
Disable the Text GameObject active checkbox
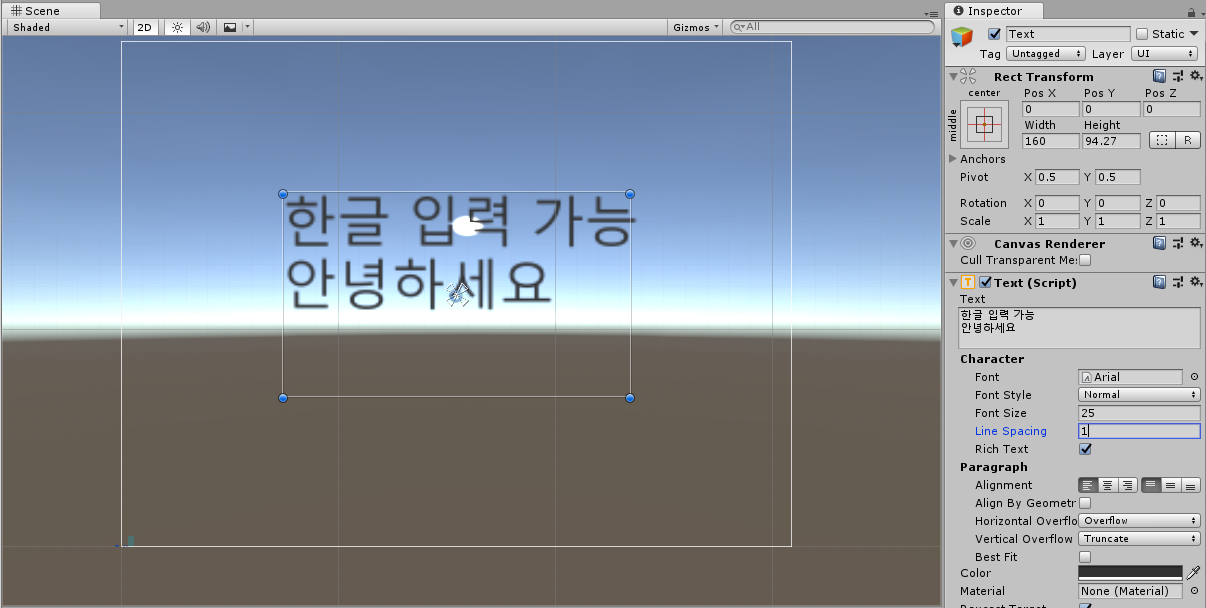tap(994, 34)
